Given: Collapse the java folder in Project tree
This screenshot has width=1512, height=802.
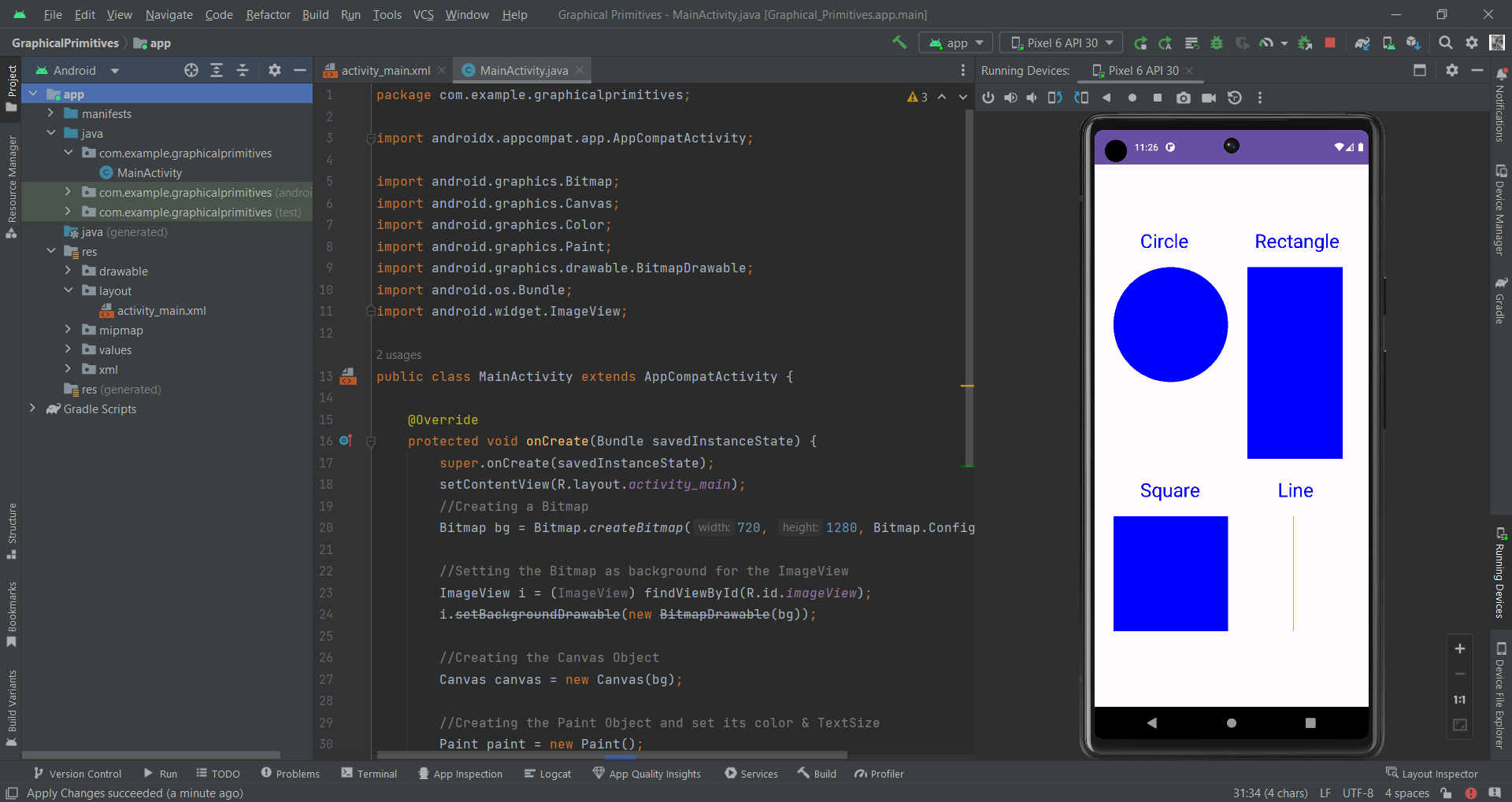Looking at the screenshot, I should tap(52, 133).
